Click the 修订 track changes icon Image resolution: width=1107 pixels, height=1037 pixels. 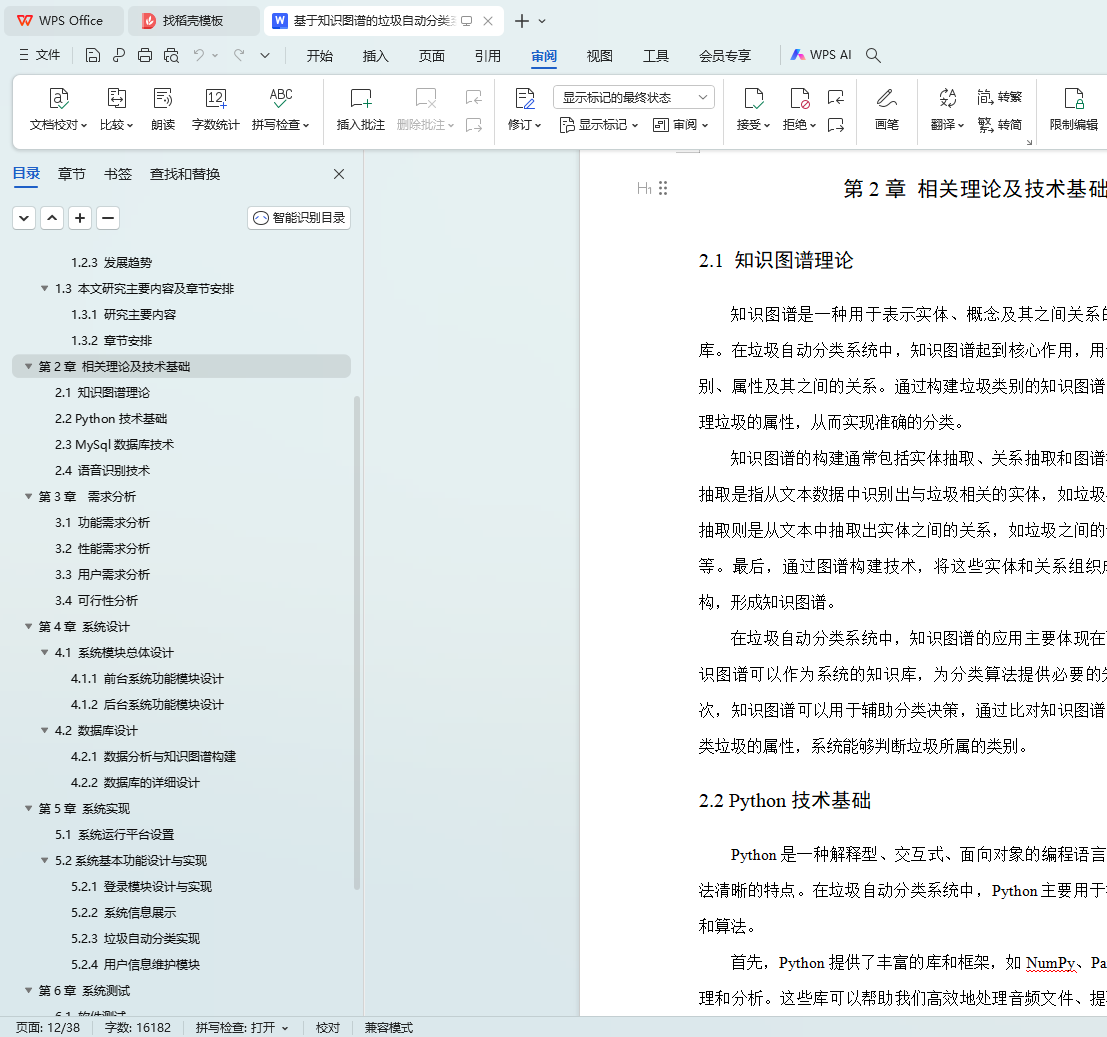(525, 100)
